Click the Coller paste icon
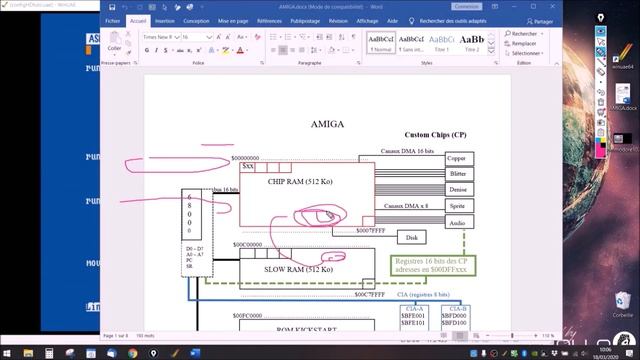 (x=114, y=42)
